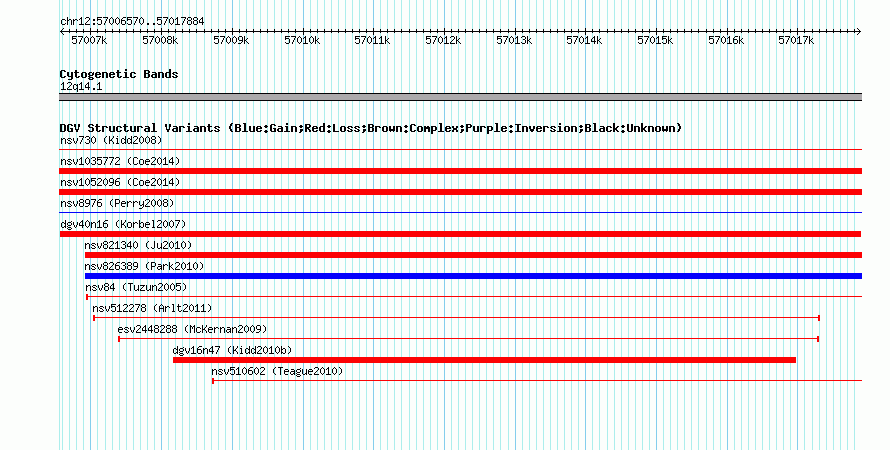Viewport: 890px width, 450px height.
Task: Click the 57008k ruler tick label
Action: pos(160,41)
